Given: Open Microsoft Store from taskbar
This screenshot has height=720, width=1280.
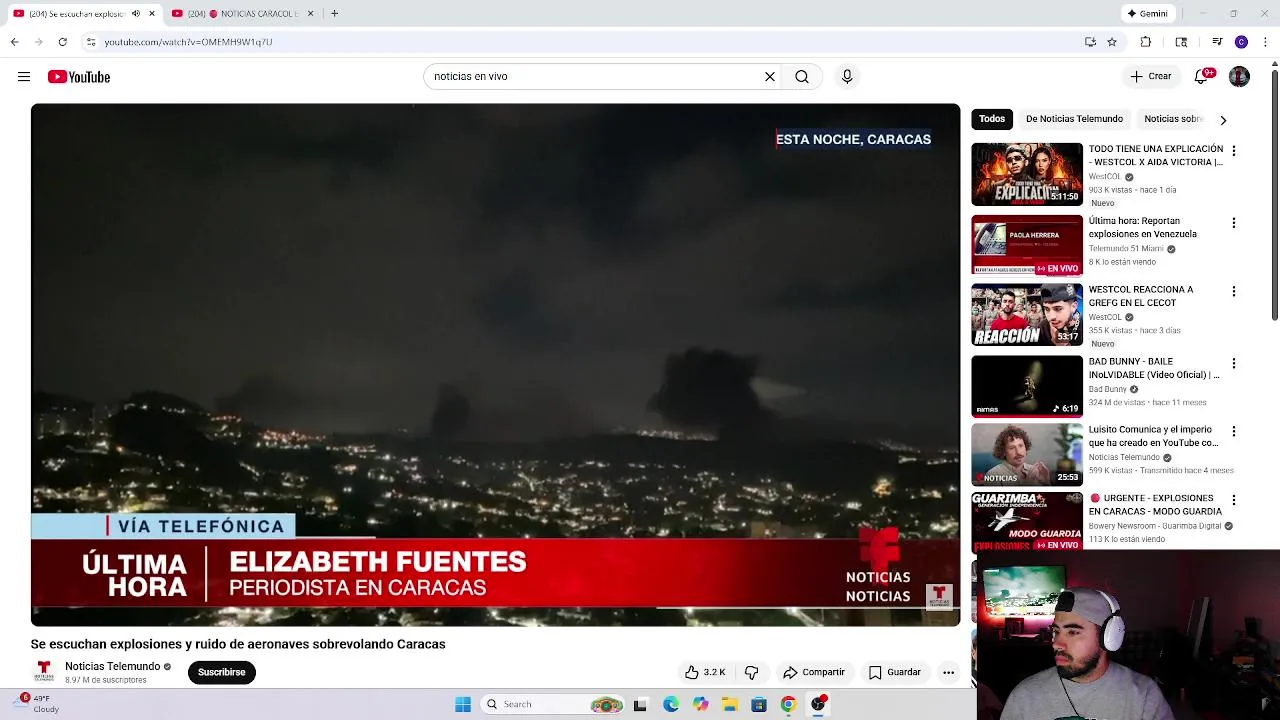Looking at the screenshot, I should [x=759, y=704].
